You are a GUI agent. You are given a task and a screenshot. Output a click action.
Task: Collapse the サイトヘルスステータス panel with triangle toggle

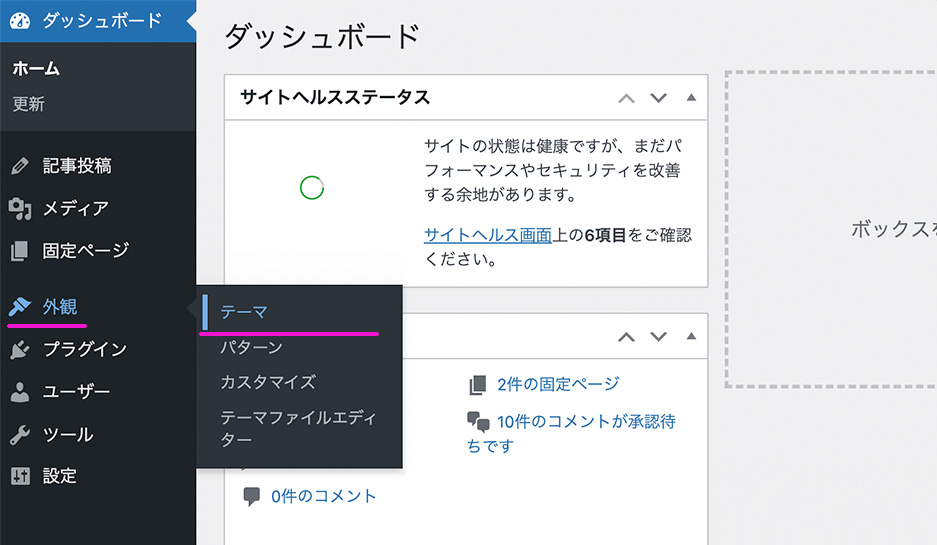click(x=690, y=98)
